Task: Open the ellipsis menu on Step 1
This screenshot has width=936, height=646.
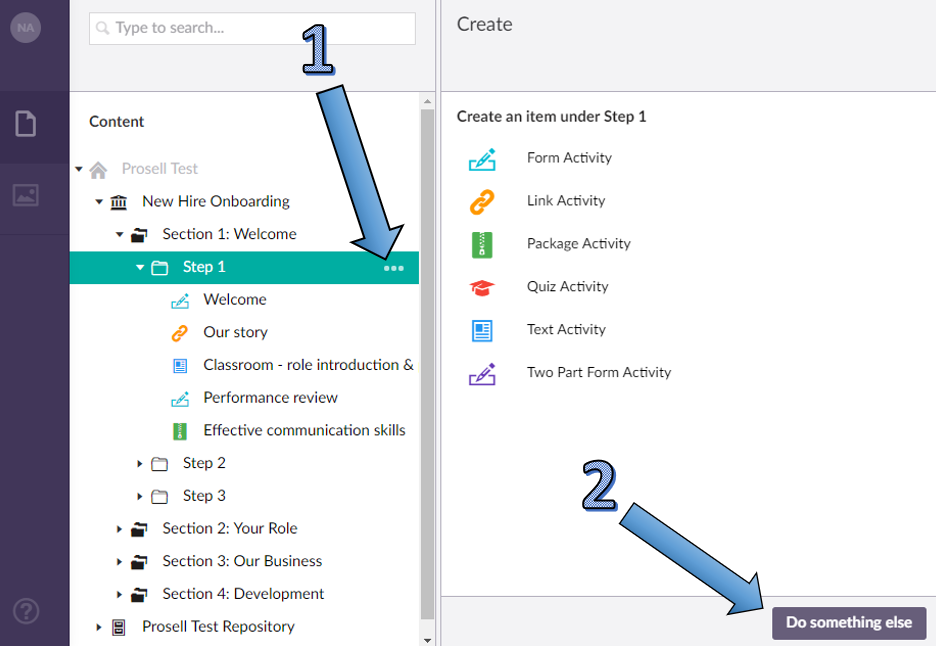Action: 394,268
